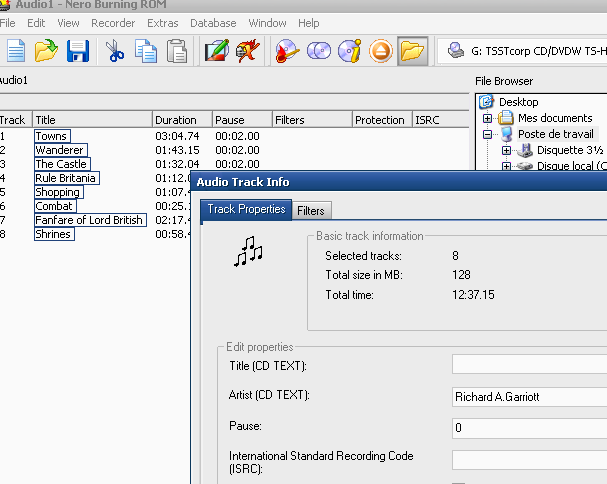Image resolution: width=607 pixels, height=484 pixels.
Task: Open the Cover Designer pencil icon
Action: point(217,51)
